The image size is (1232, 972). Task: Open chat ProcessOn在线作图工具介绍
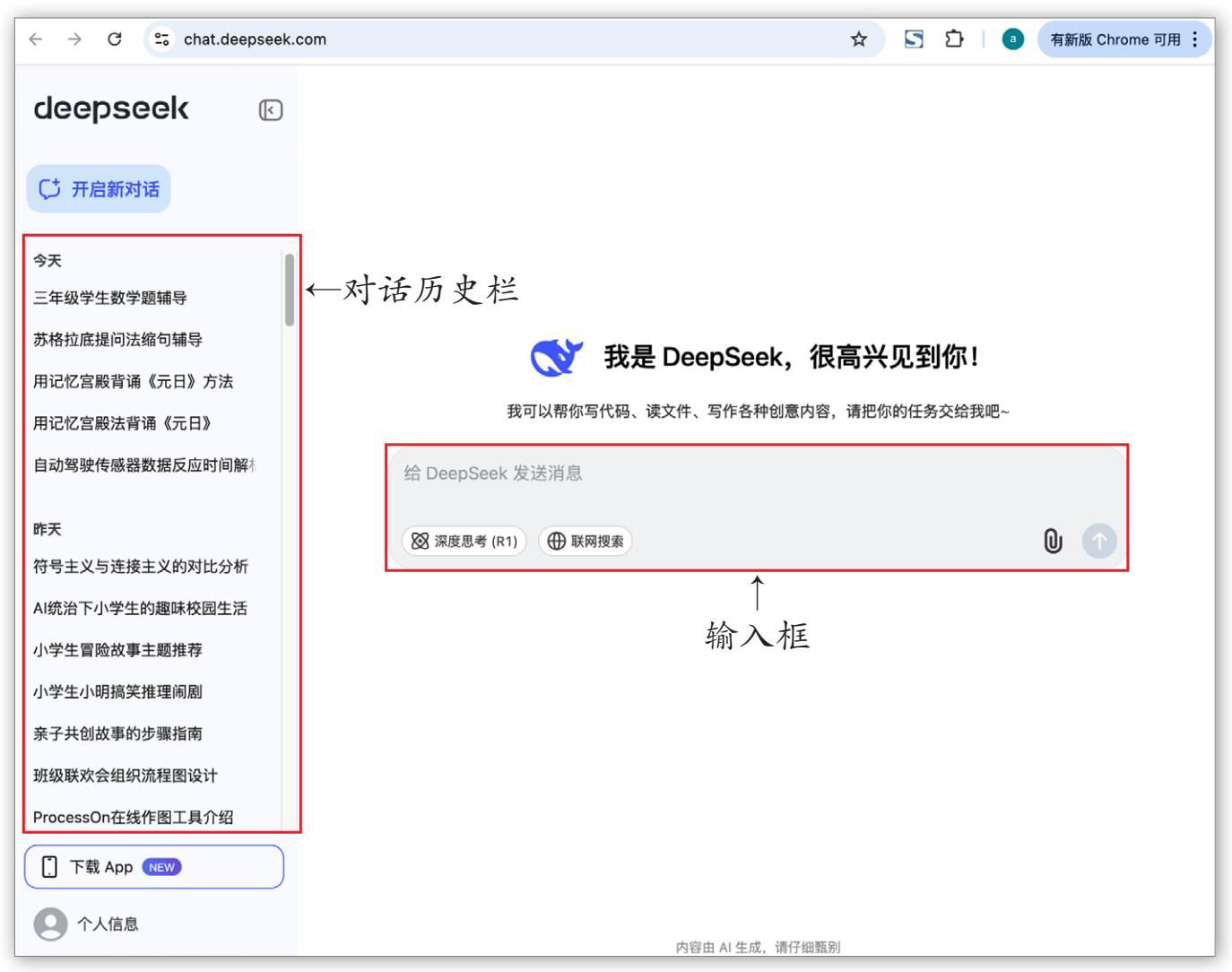click(x=134, y=817)
